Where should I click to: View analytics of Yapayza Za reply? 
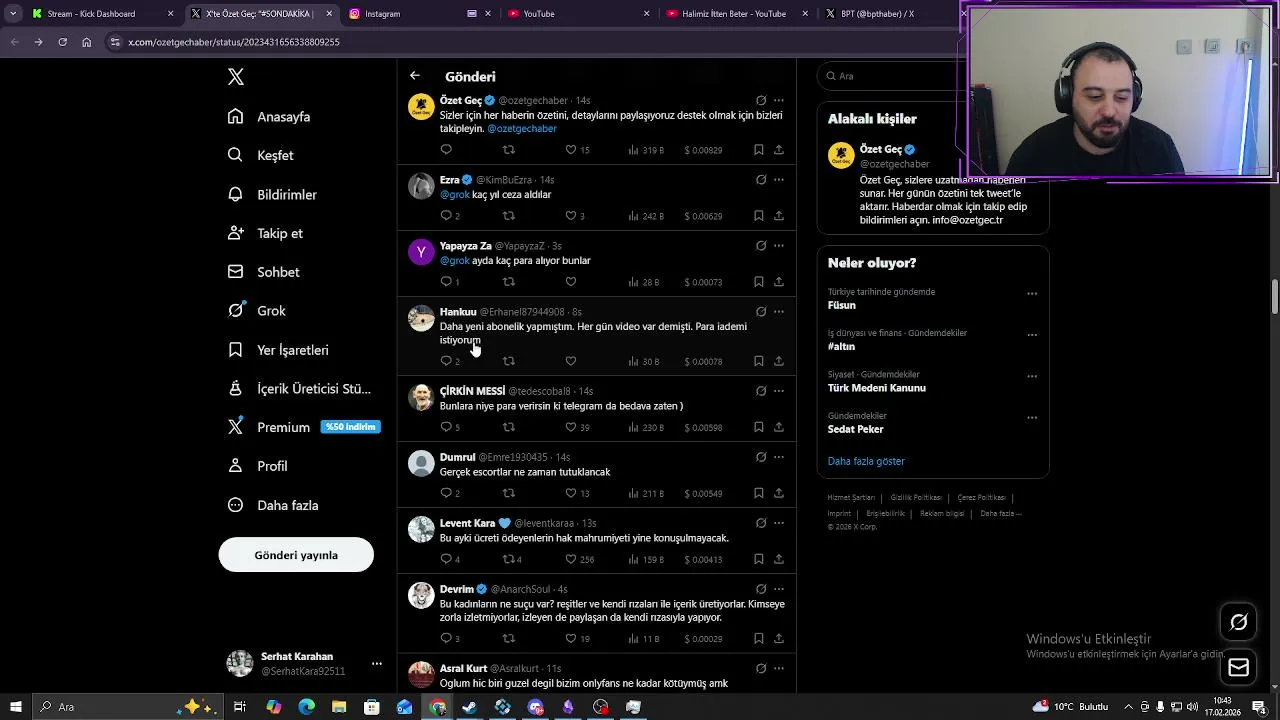click(644, 282)
